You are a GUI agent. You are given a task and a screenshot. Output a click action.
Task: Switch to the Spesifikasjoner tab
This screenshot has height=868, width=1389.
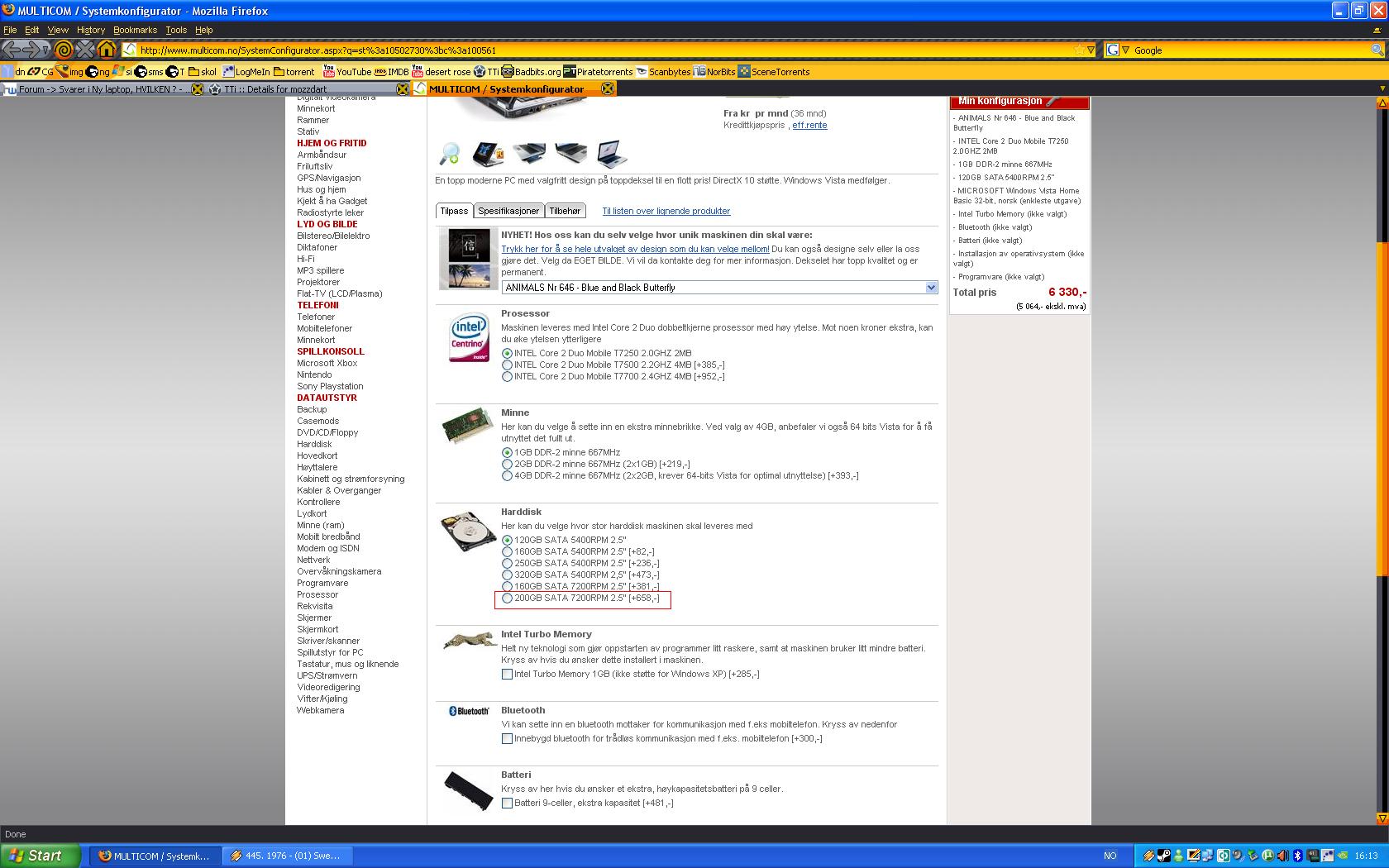coord(508,211)
